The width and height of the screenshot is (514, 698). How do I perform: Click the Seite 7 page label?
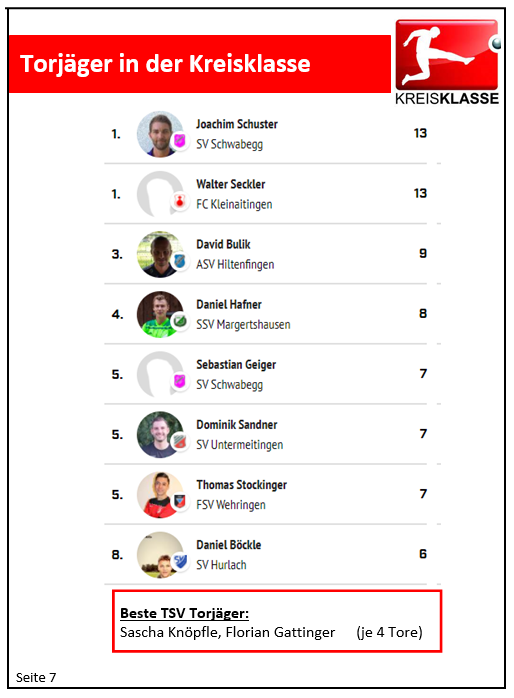[36, 678]
